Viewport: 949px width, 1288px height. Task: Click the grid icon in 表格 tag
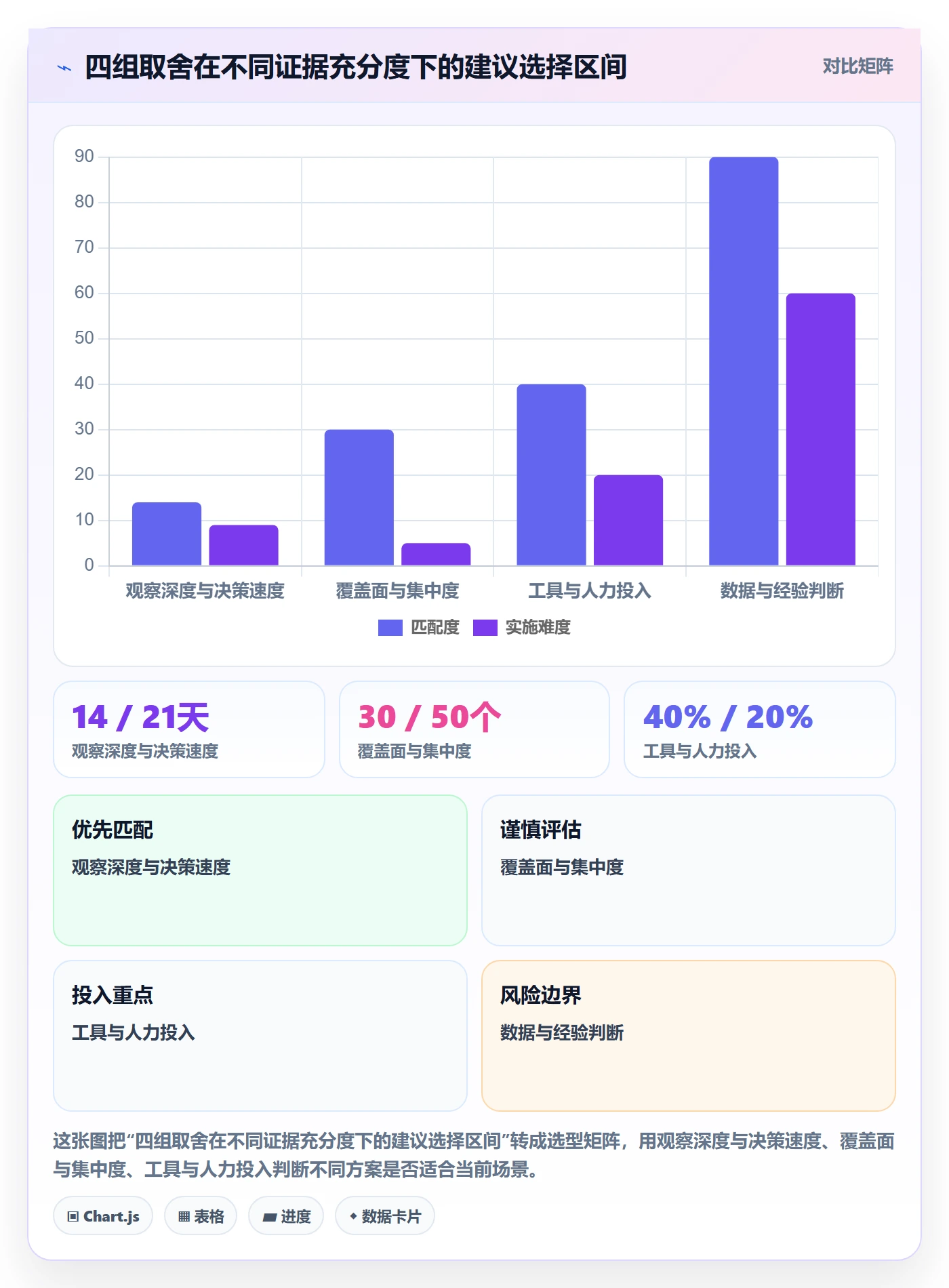184,1217
